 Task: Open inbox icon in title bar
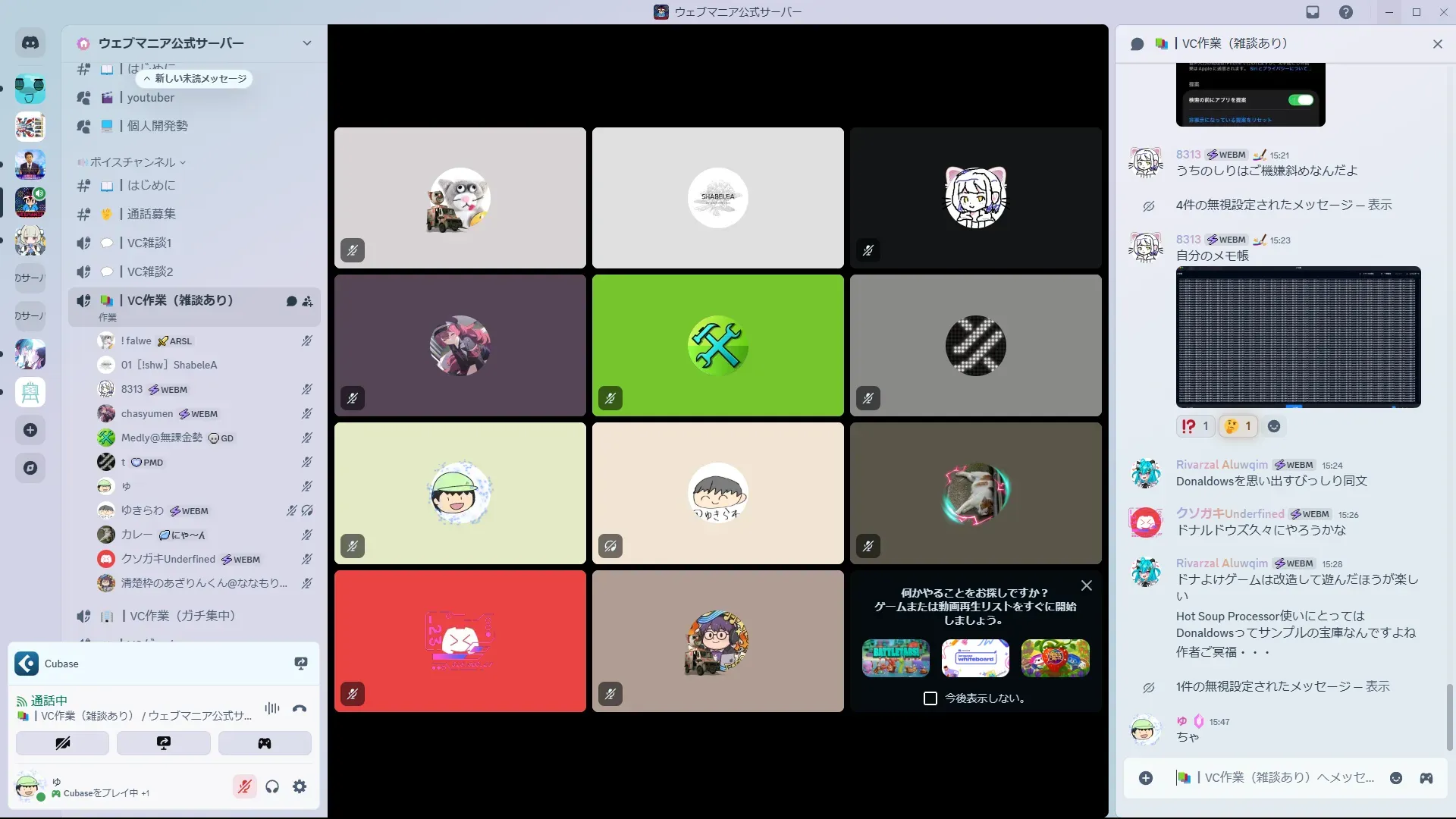(x=1313, y=12)
